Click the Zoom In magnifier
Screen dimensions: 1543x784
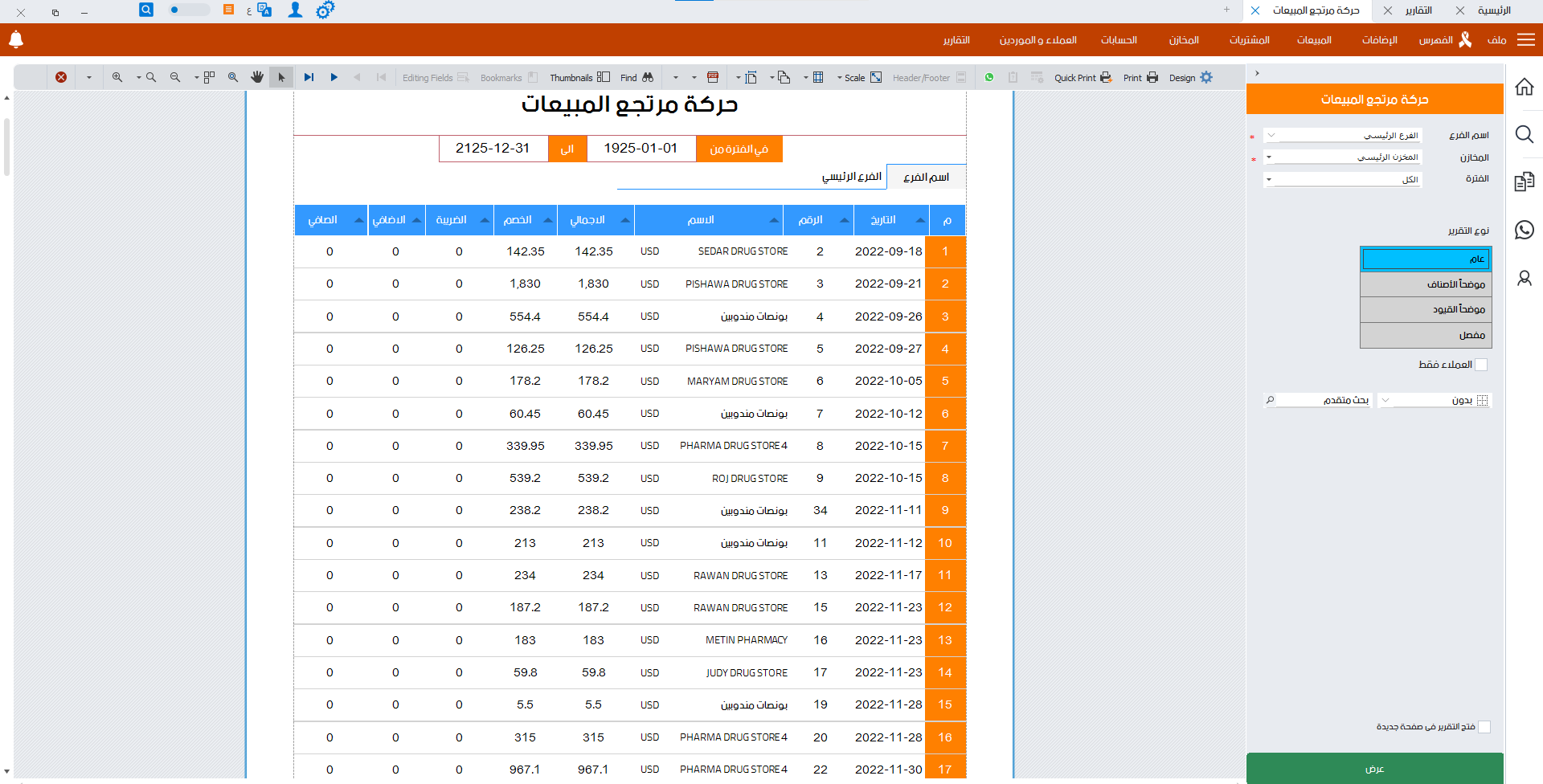point(117,77)
